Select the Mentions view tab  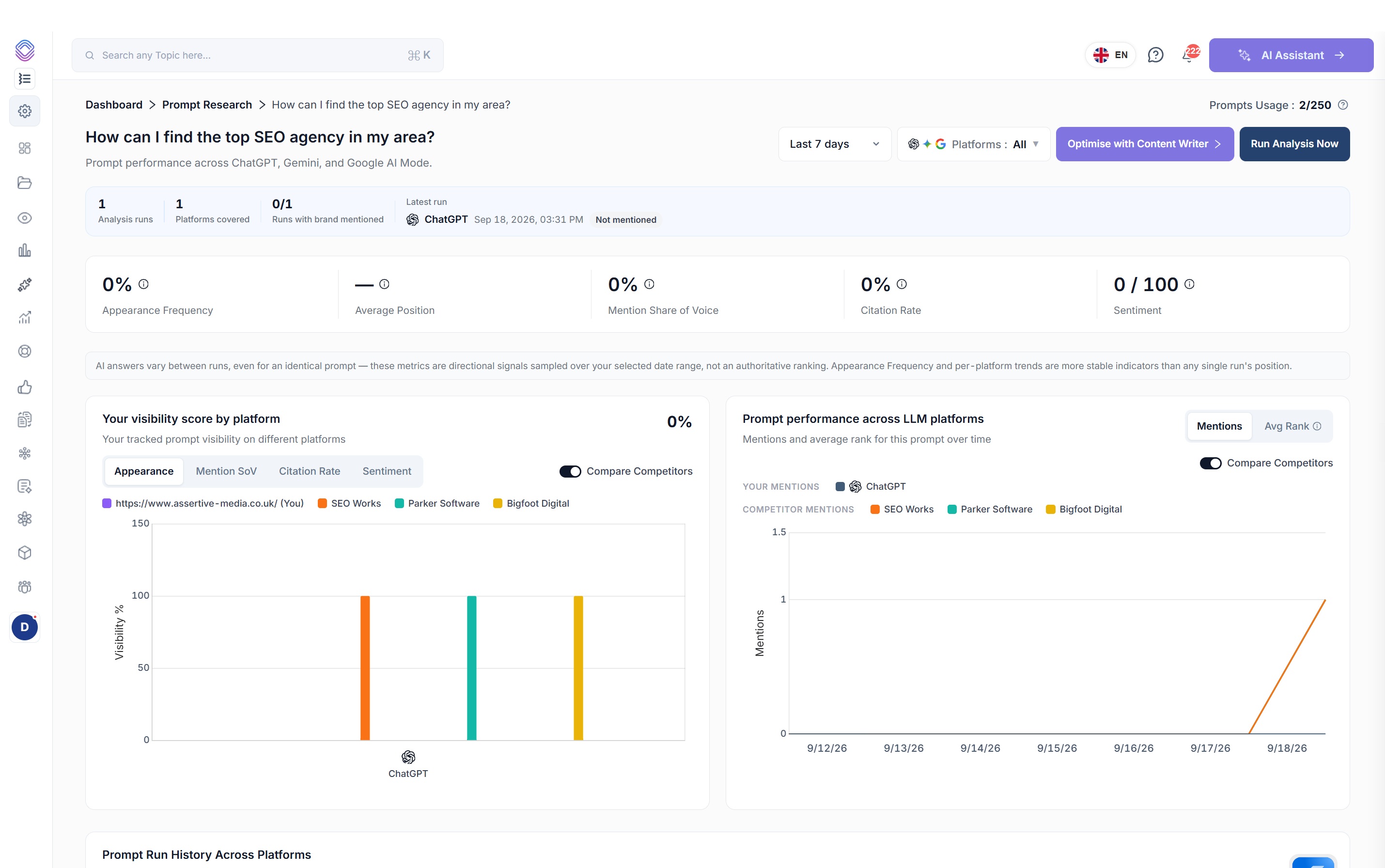1219,426
